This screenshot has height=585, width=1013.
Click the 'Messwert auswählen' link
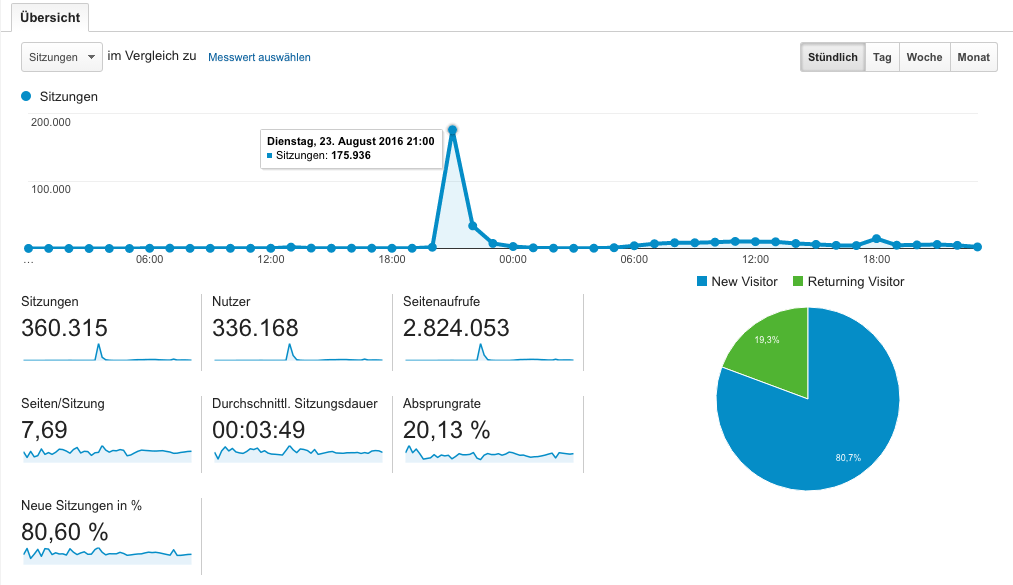tap(259, 57)
